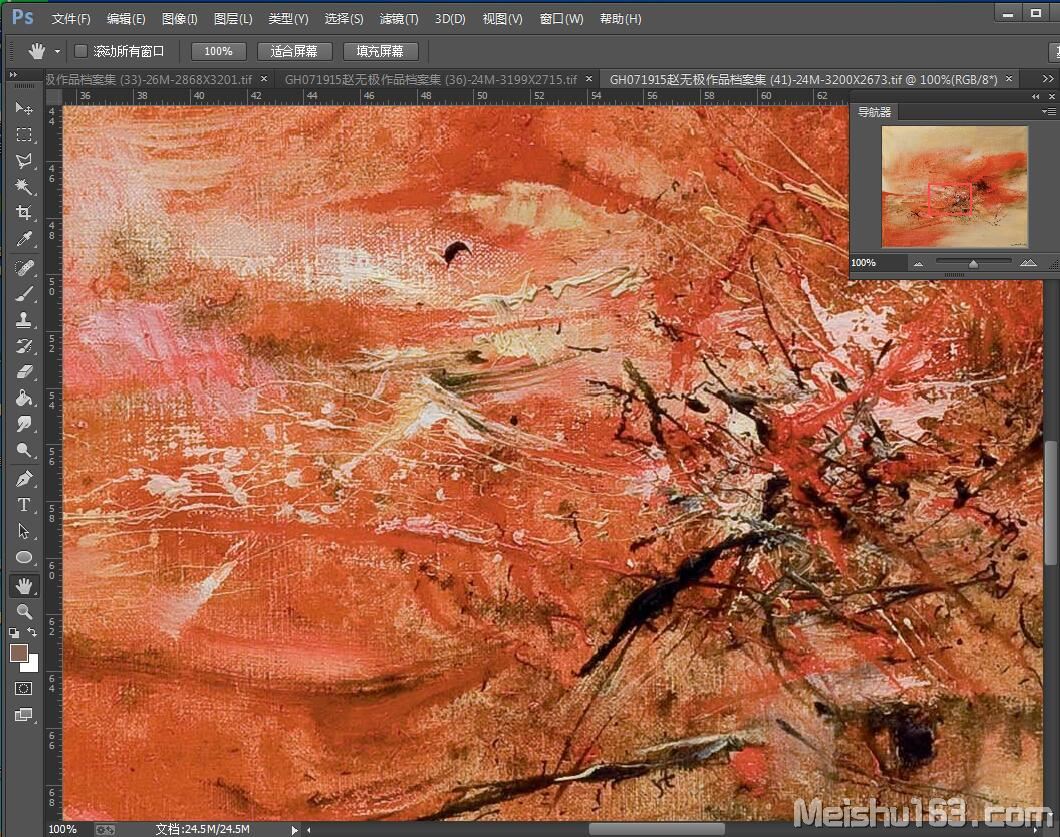Open the background color picker
This screenshot has width=1060, height=837.
31,665
